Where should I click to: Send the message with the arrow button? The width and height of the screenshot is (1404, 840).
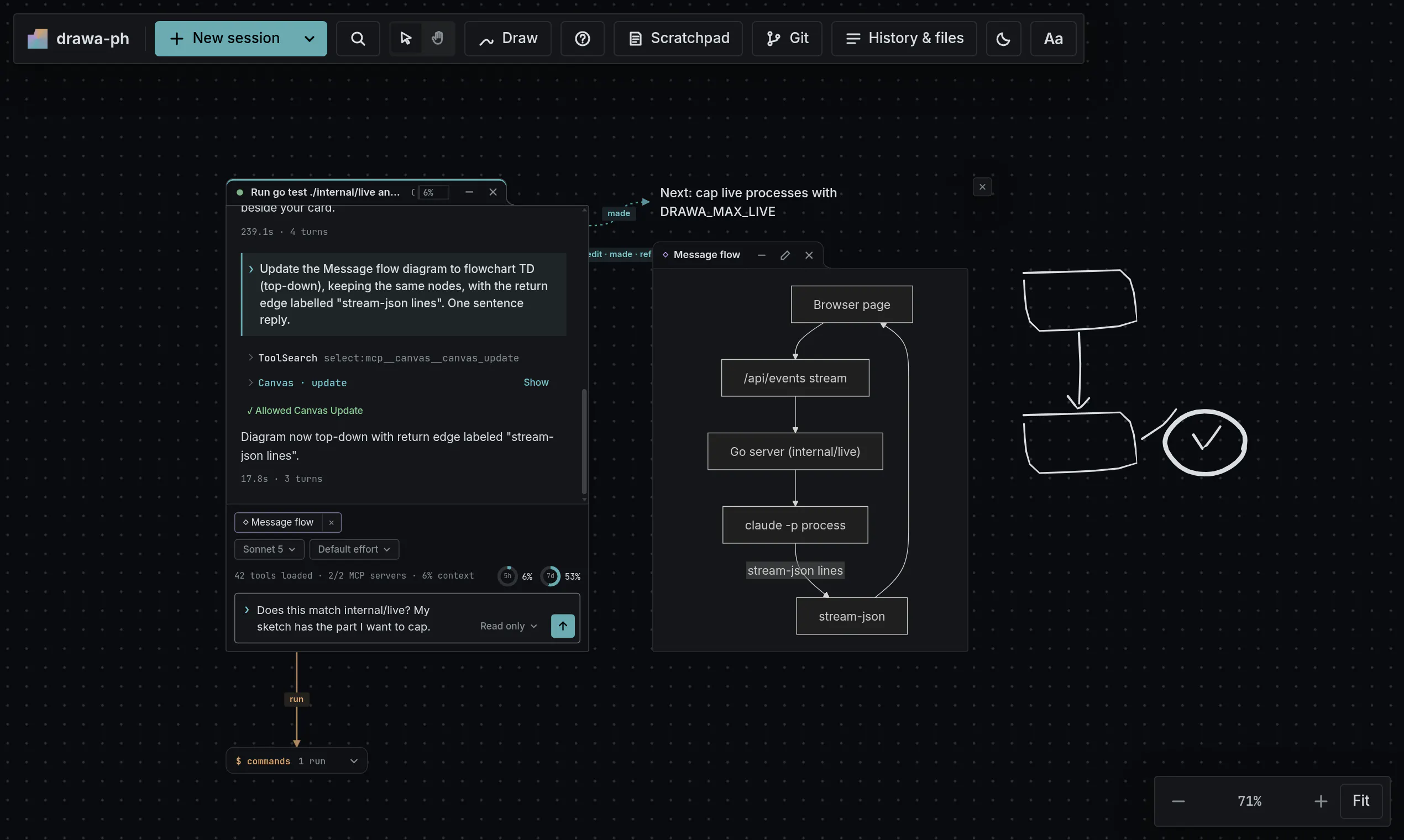coord(563,626)
